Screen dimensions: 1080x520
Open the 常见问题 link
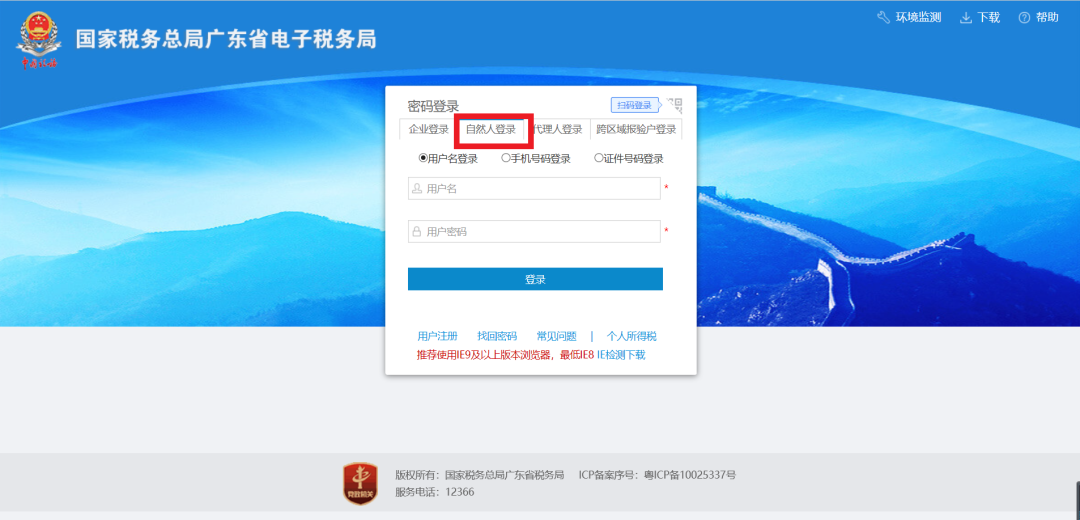coord(557,336)
